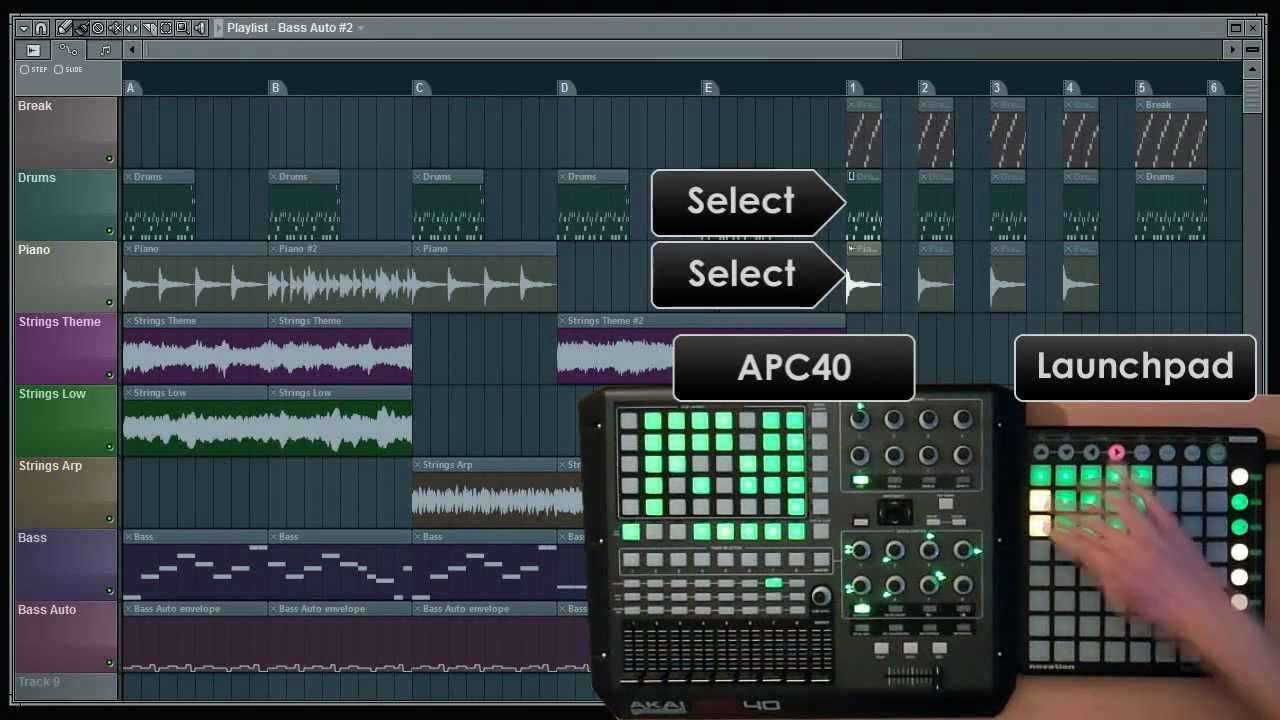The height and width of the screenshot is (720, 1280).
Task: Select the Paint brush tool
Action: [x=82, y=28]
